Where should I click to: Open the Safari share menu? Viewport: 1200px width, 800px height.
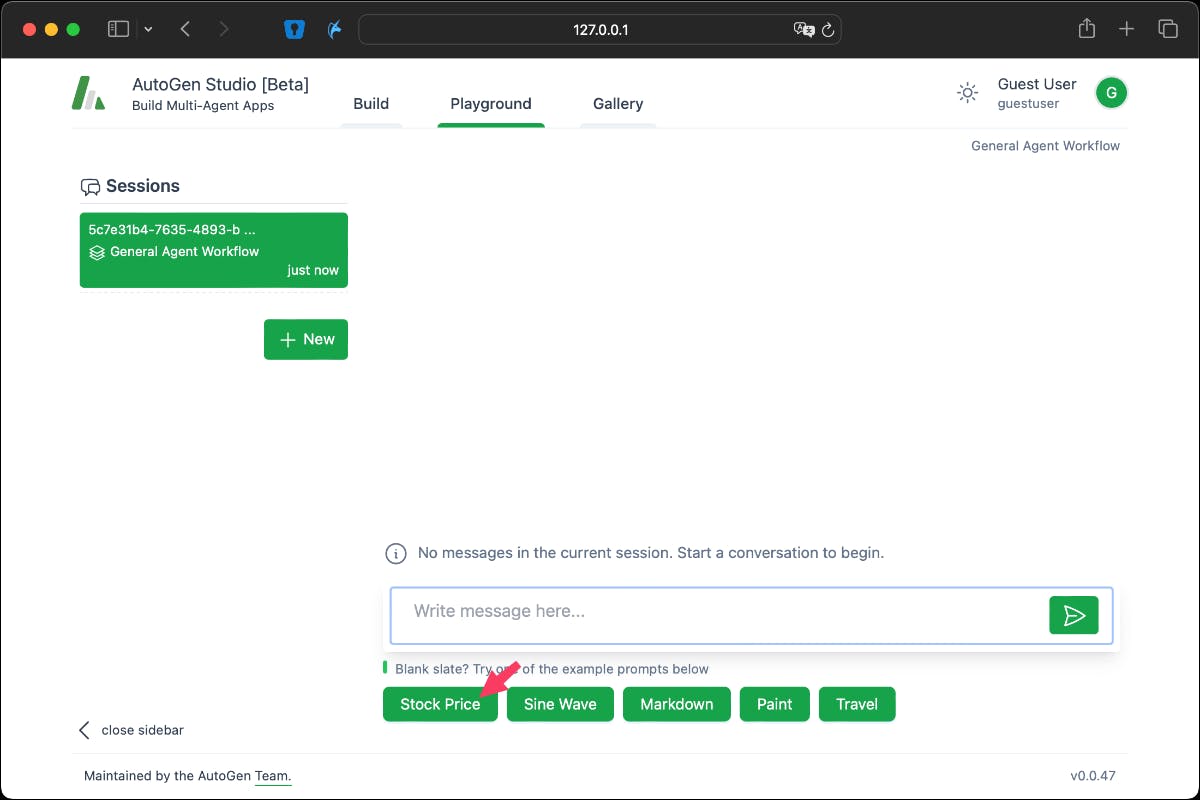pyautogui.click(x=1087, y=29)
